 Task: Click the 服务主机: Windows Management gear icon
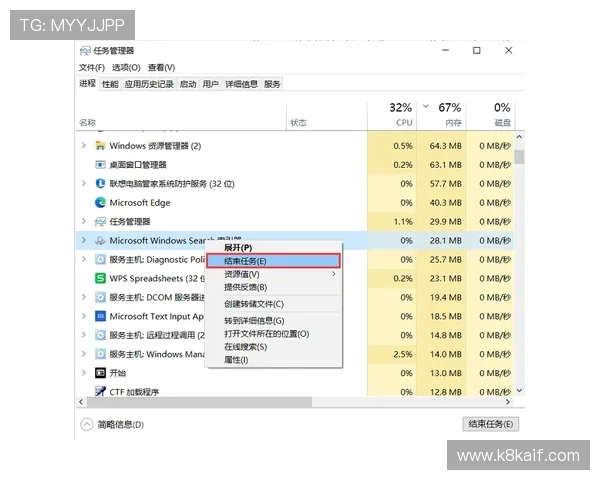tap(100, 354)
